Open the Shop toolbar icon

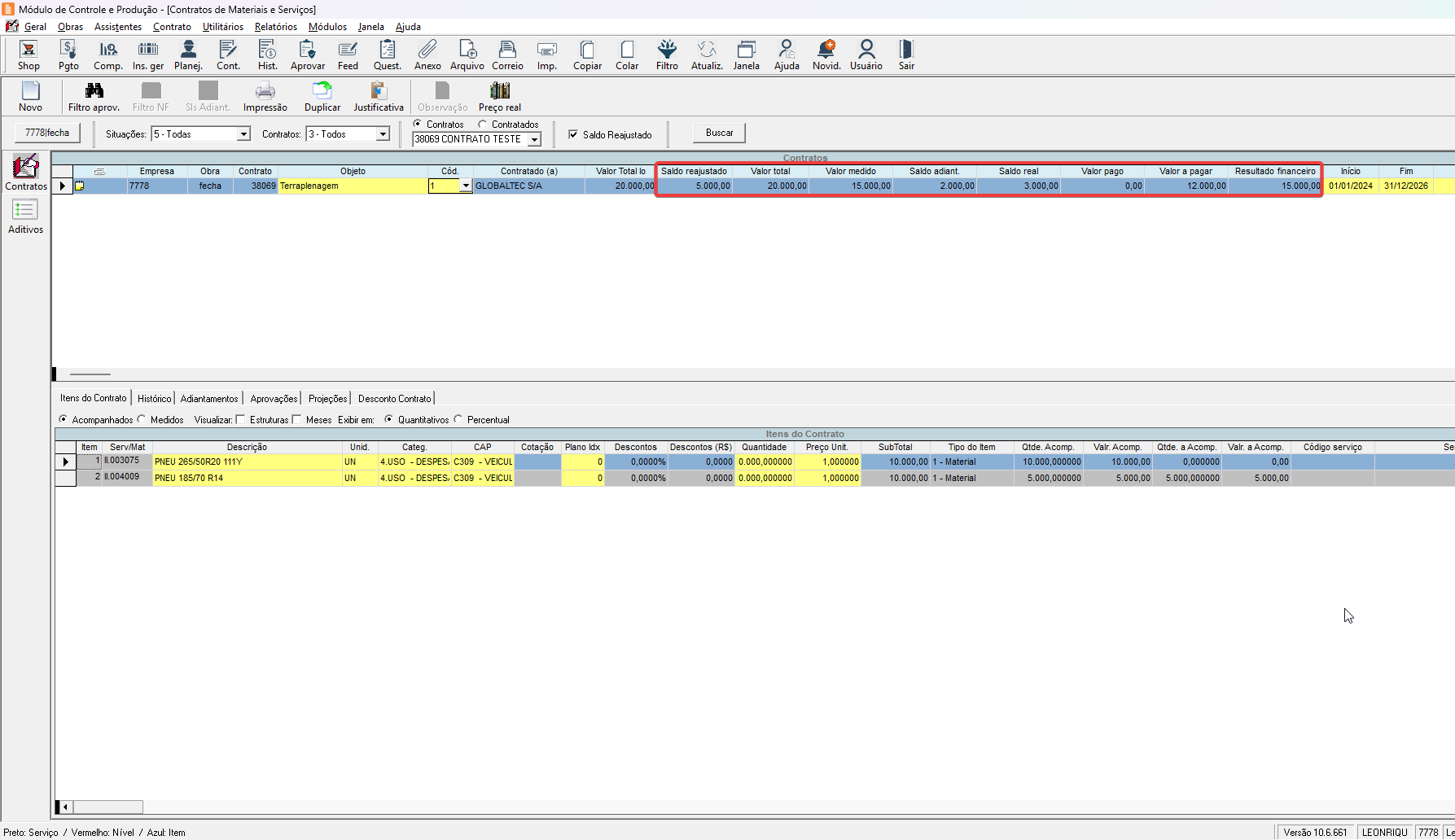[28, 55]
